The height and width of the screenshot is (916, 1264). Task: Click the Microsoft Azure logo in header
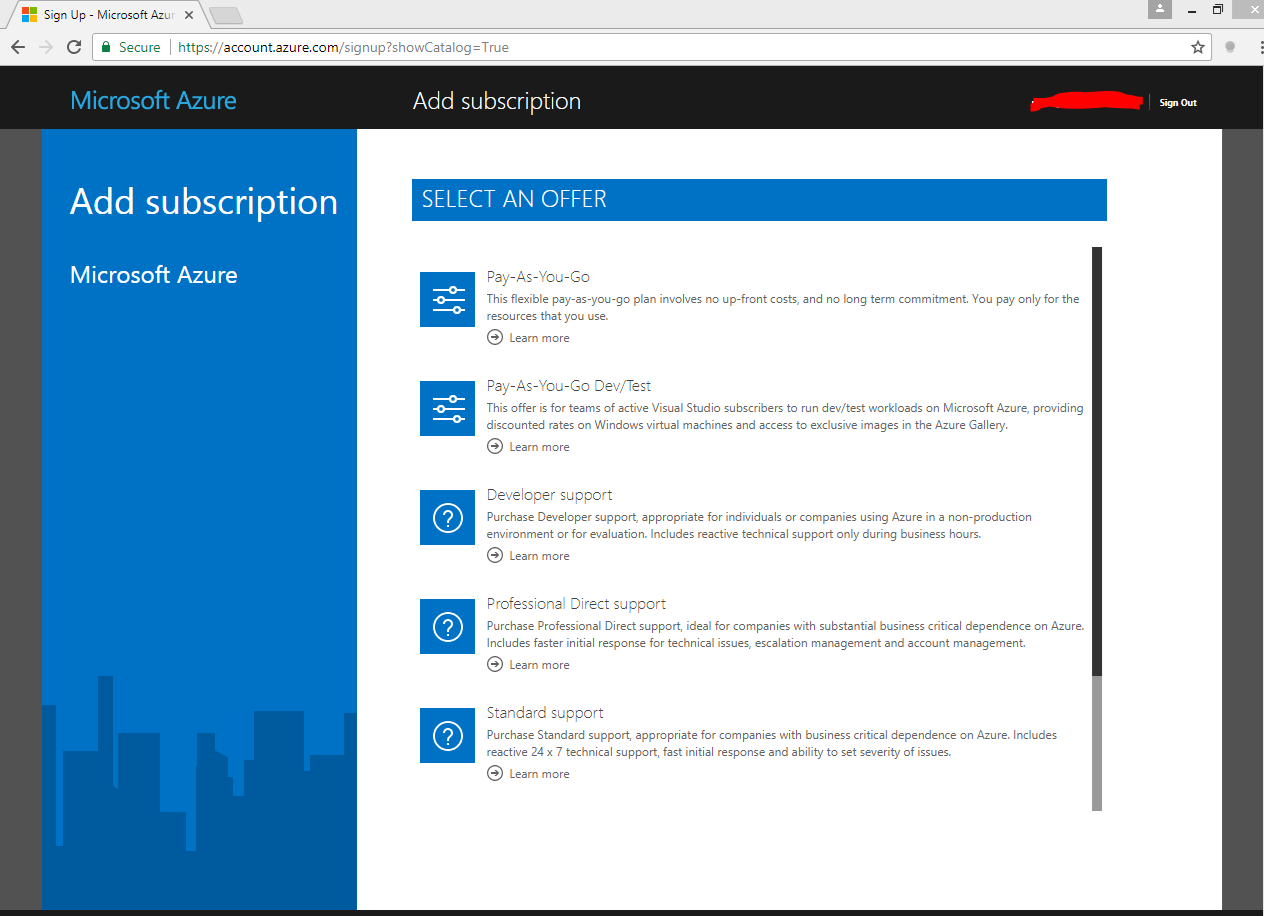point(154,101)
